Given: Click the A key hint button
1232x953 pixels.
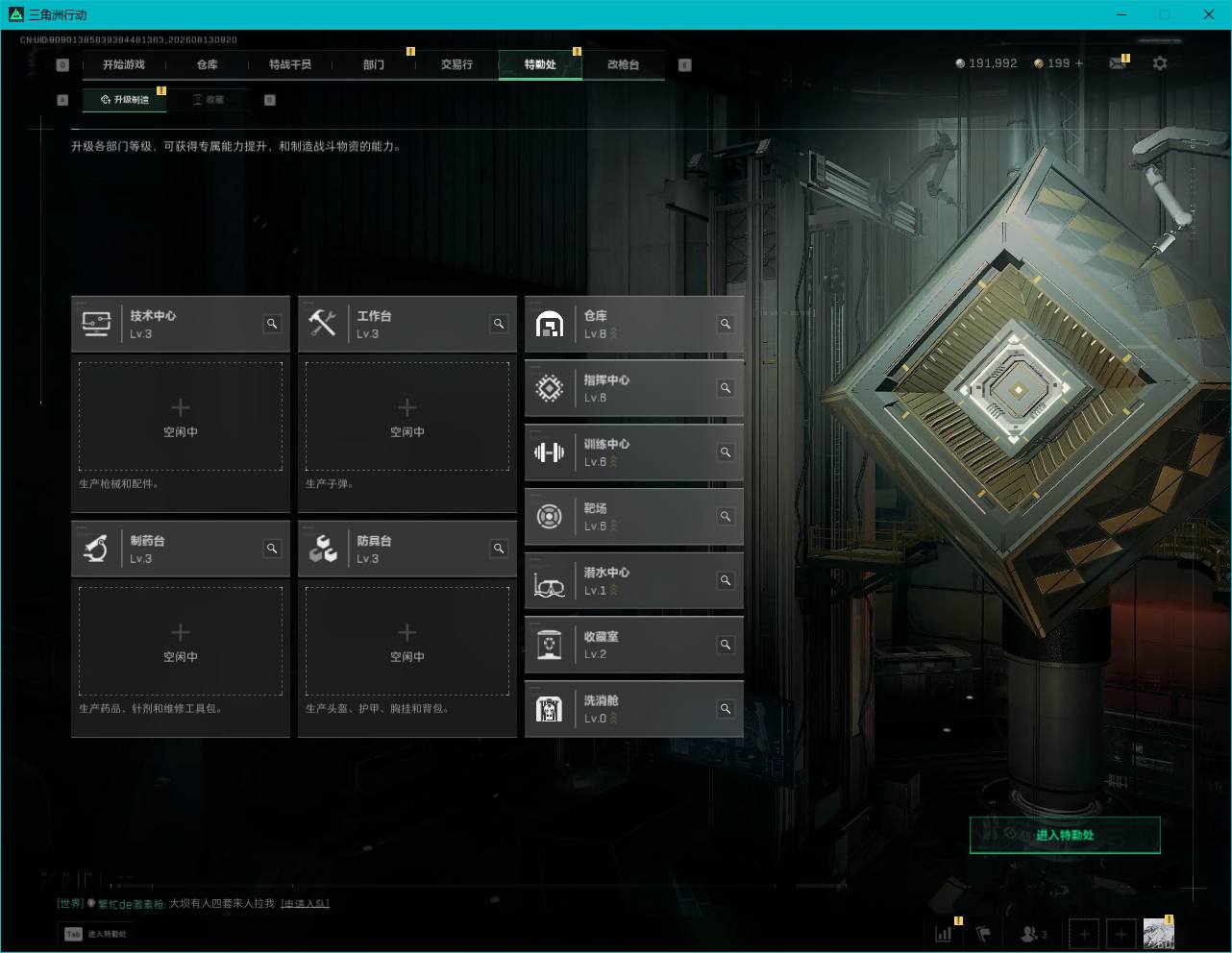Looking at the screenshot, I should 62,99.
